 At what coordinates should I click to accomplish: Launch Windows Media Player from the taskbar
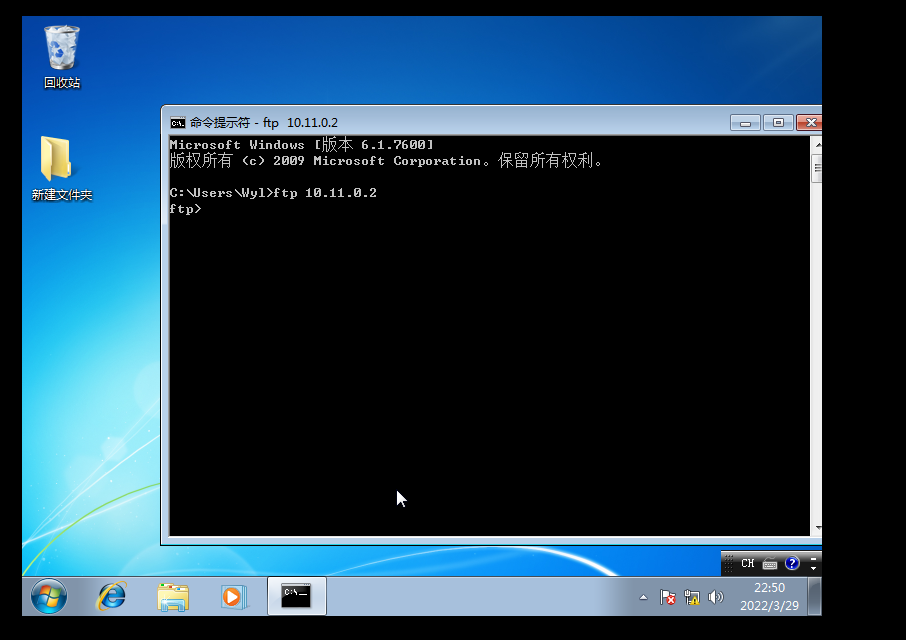(x=234, y=597)
